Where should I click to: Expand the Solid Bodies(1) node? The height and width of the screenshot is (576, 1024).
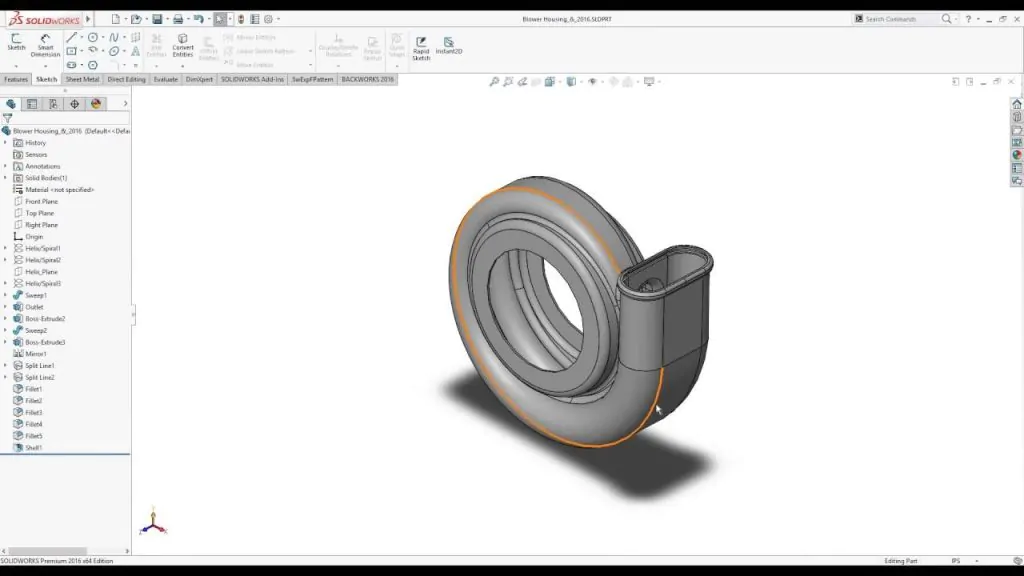[x=5, y=178]
